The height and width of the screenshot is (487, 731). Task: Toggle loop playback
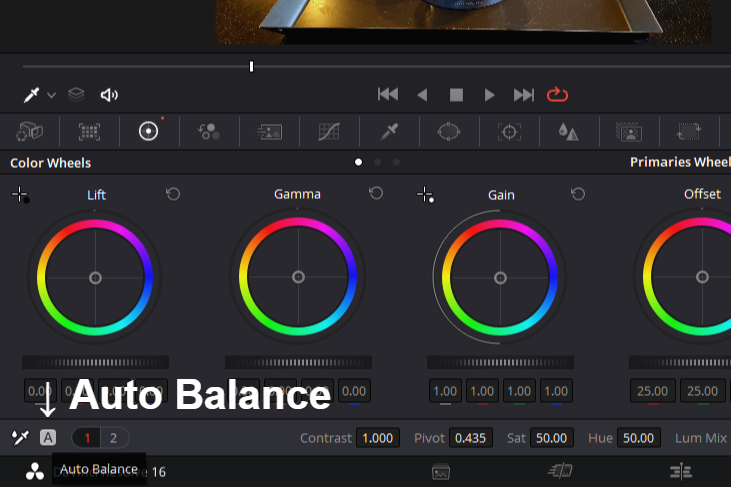point(557,95)
